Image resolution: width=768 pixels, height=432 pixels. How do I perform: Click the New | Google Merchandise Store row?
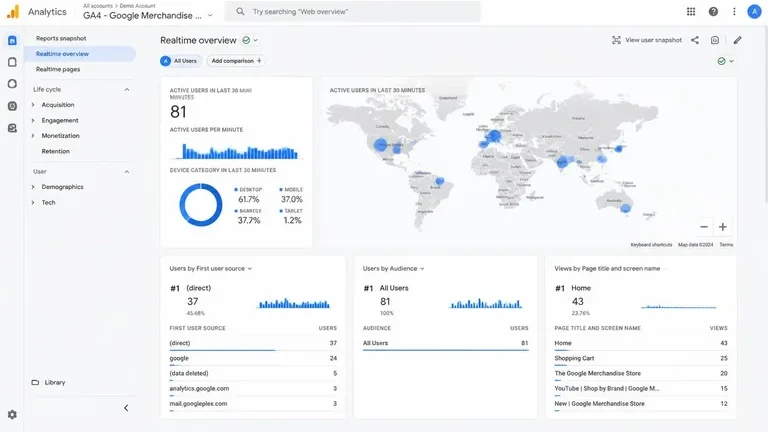pos(641,404)
